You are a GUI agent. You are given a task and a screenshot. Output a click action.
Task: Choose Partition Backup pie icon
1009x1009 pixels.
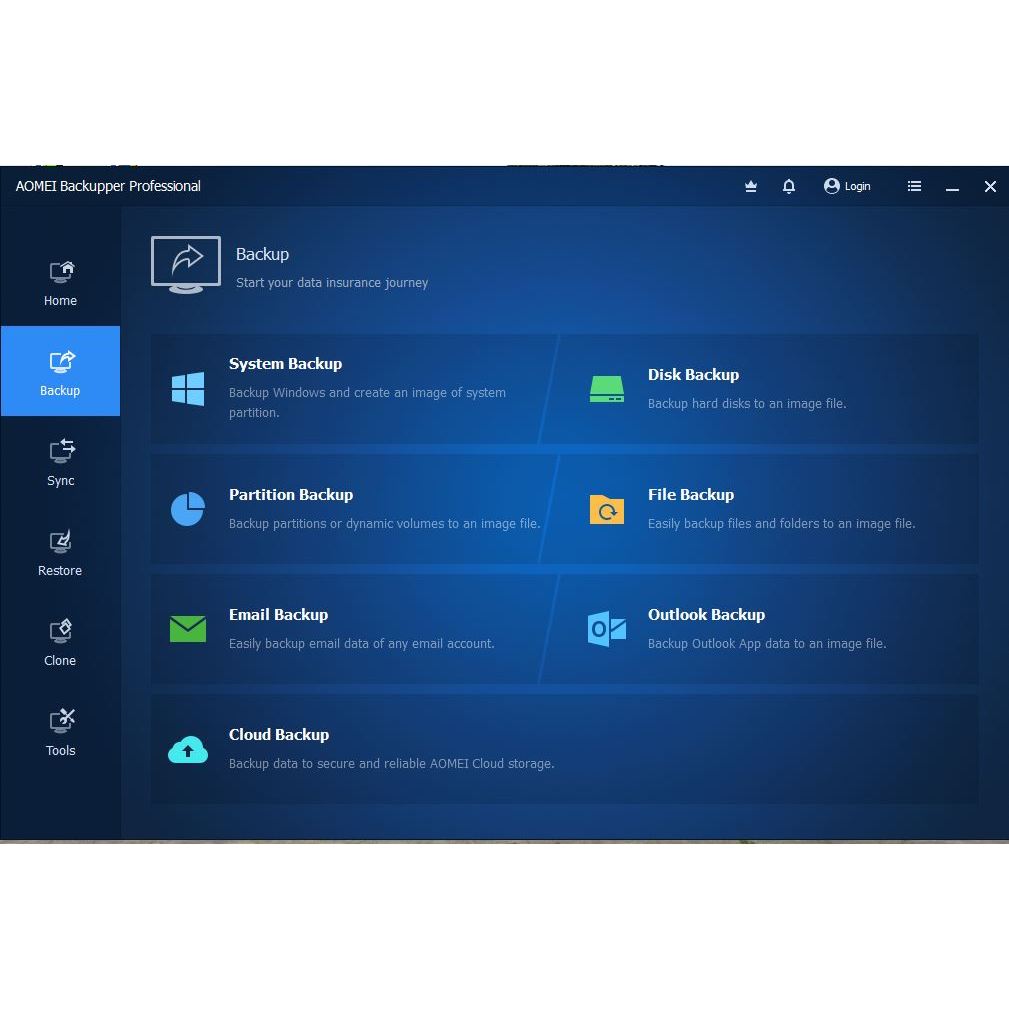point(187,509)
